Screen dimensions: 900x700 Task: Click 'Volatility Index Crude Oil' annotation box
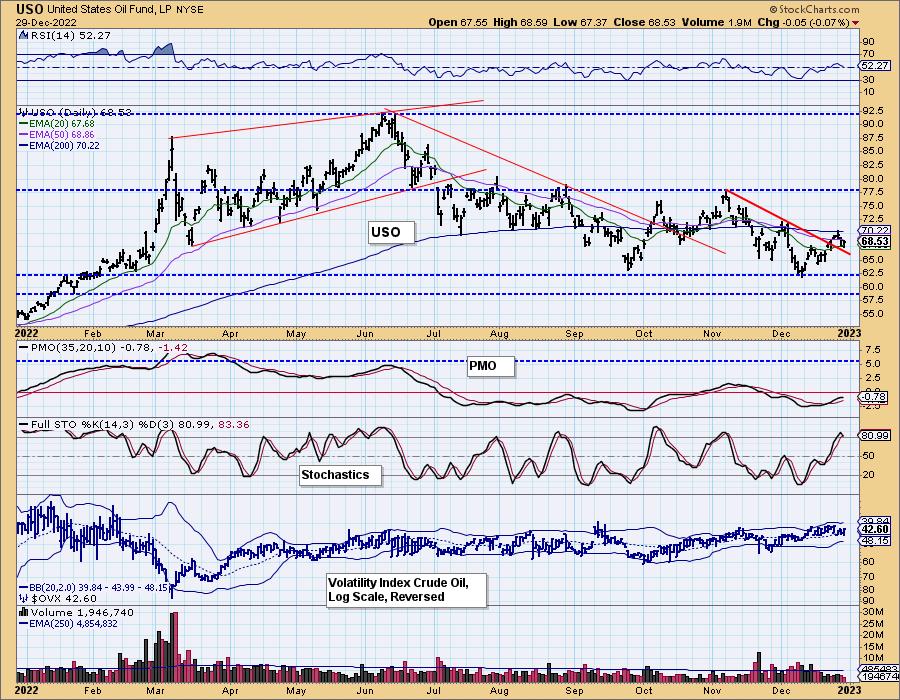(x=406, y=589)
